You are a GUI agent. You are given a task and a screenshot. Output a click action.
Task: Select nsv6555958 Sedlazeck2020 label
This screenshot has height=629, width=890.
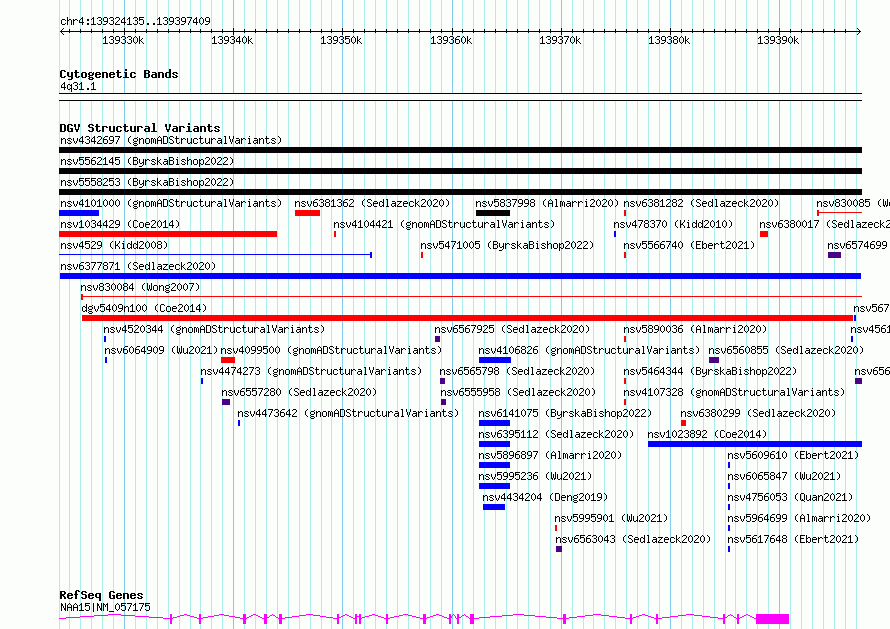(x=518, y=392)
